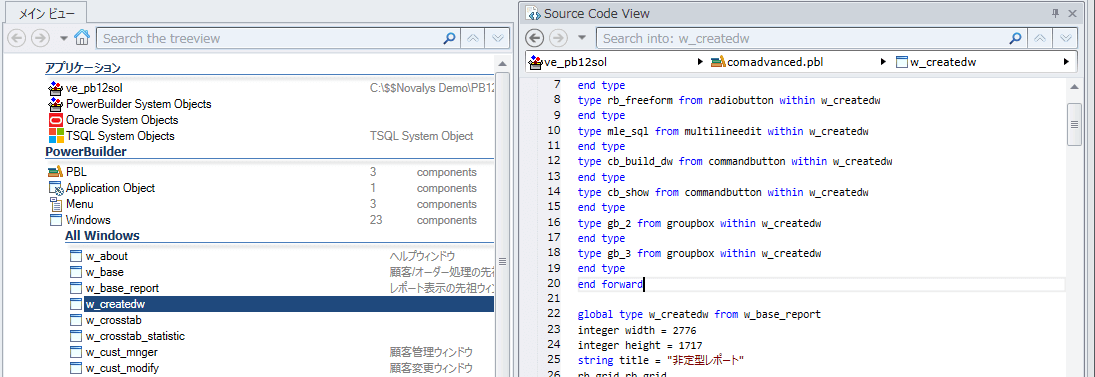
Task: Click code line 25 string title
Action: tap(661, 360)
